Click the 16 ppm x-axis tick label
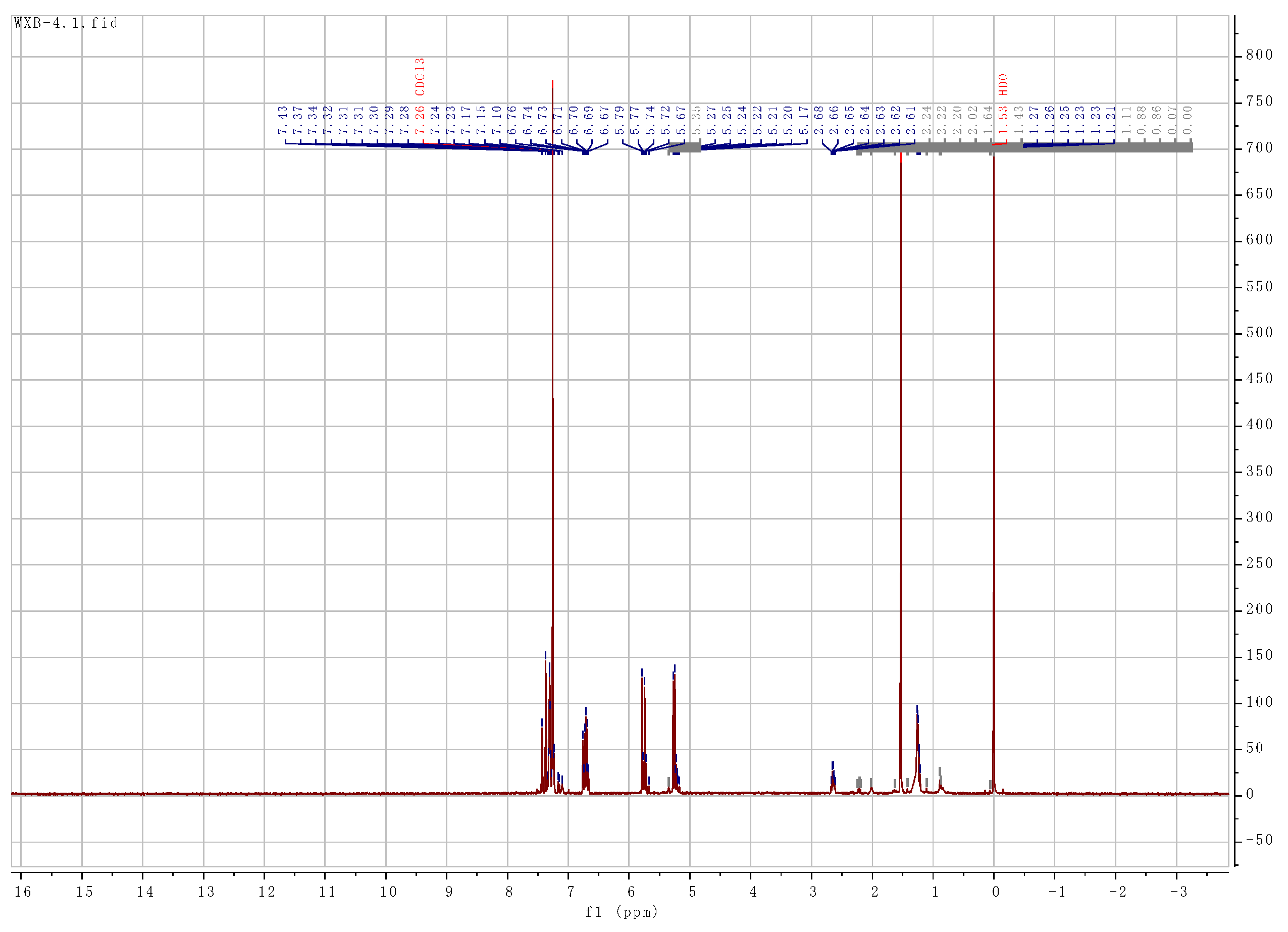This screenshot has width=1288, height=932. pos(23,892)
